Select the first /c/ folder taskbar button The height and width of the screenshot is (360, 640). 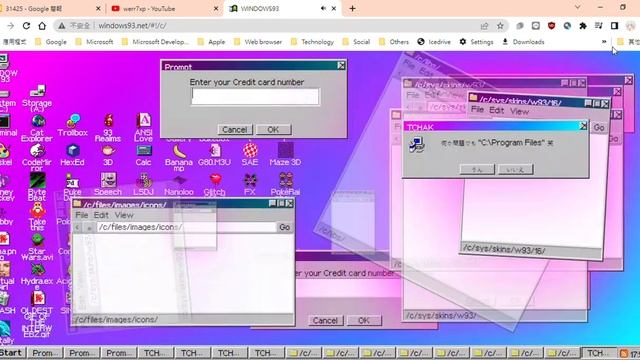(x=304, y=353)
